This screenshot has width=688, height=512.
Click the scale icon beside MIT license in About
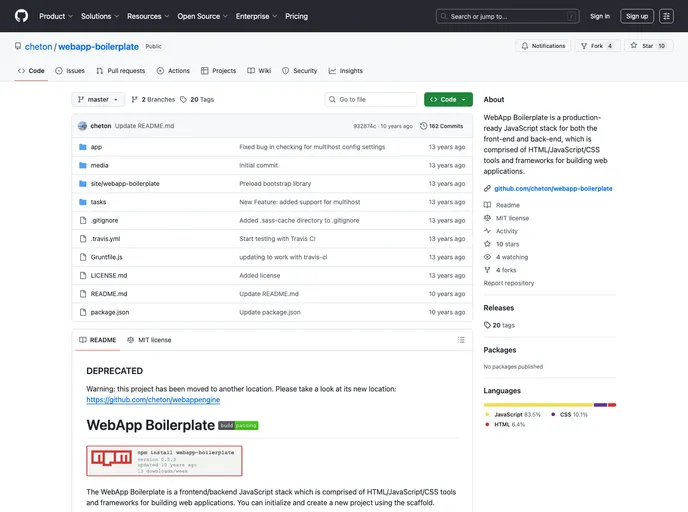487,218
